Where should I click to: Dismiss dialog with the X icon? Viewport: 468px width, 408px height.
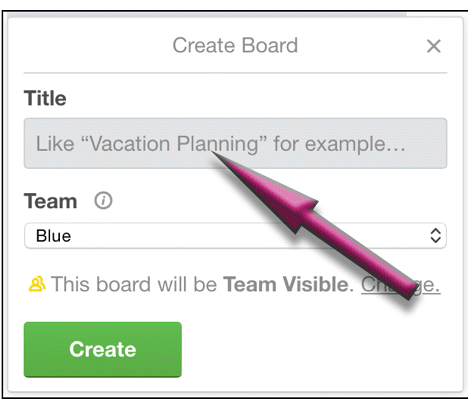[433, 46]
